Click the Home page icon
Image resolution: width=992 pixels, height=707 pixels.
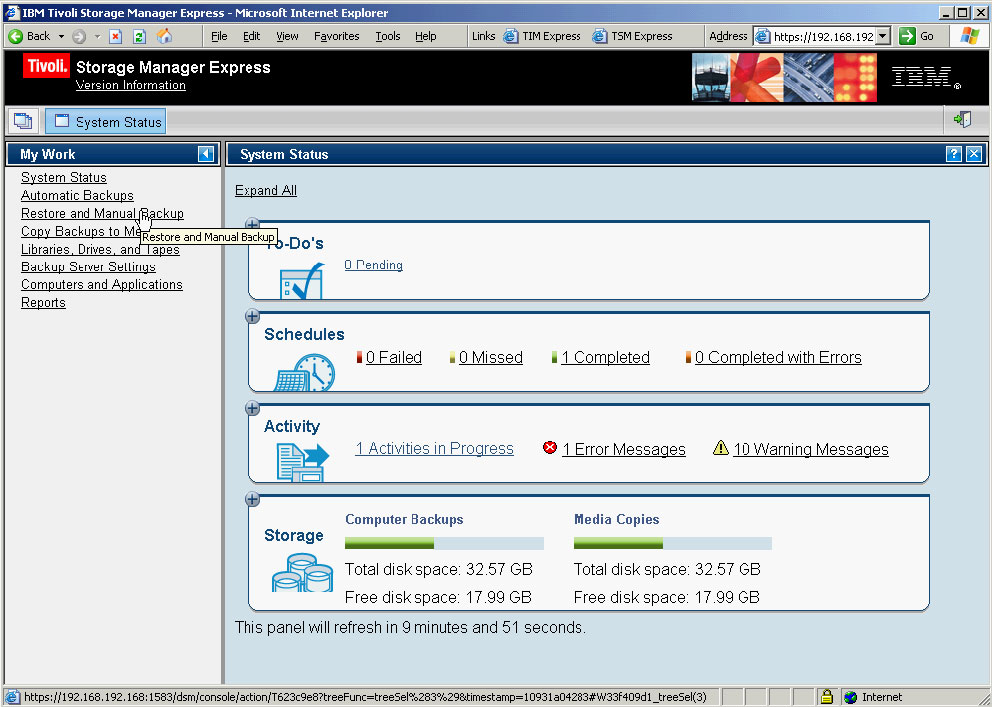coord(164,36)
